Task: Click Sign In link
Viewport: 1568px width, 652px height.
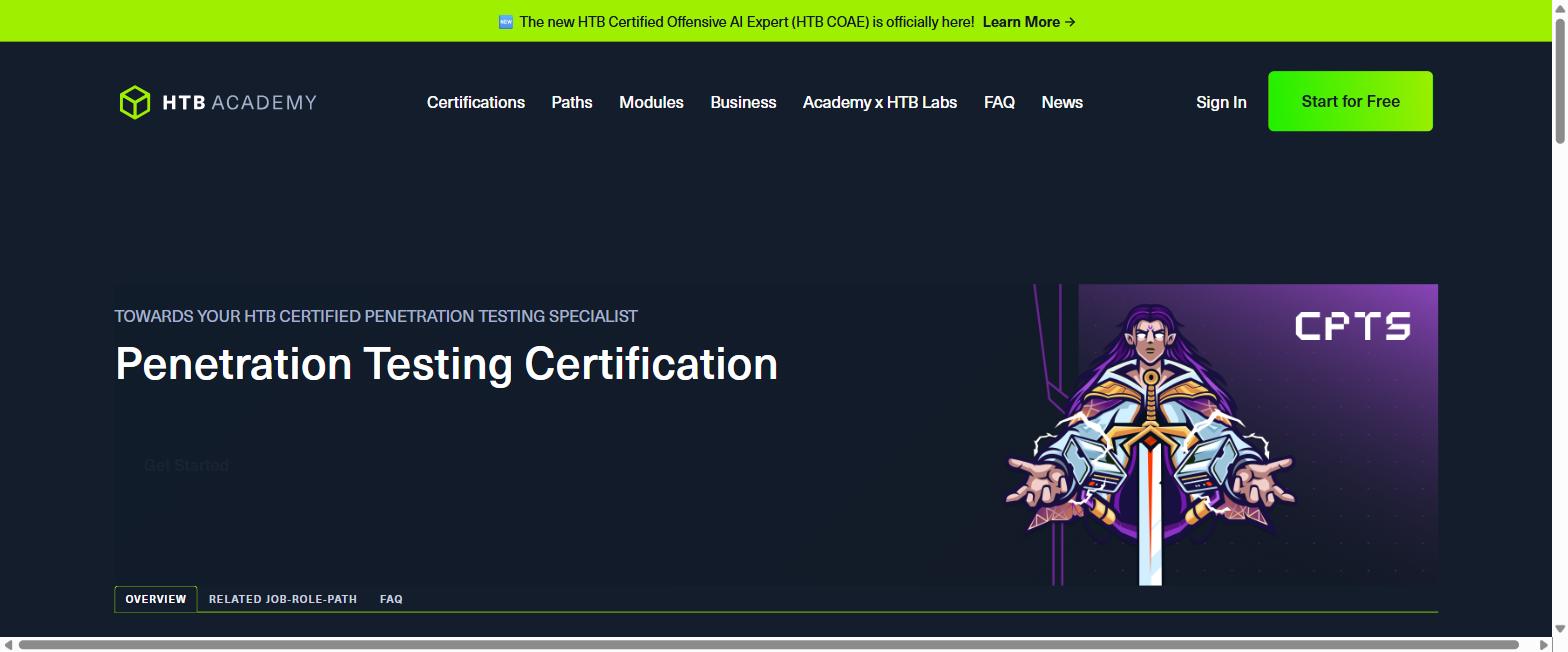Action: pyautogui.click(x=1221, y=102)
